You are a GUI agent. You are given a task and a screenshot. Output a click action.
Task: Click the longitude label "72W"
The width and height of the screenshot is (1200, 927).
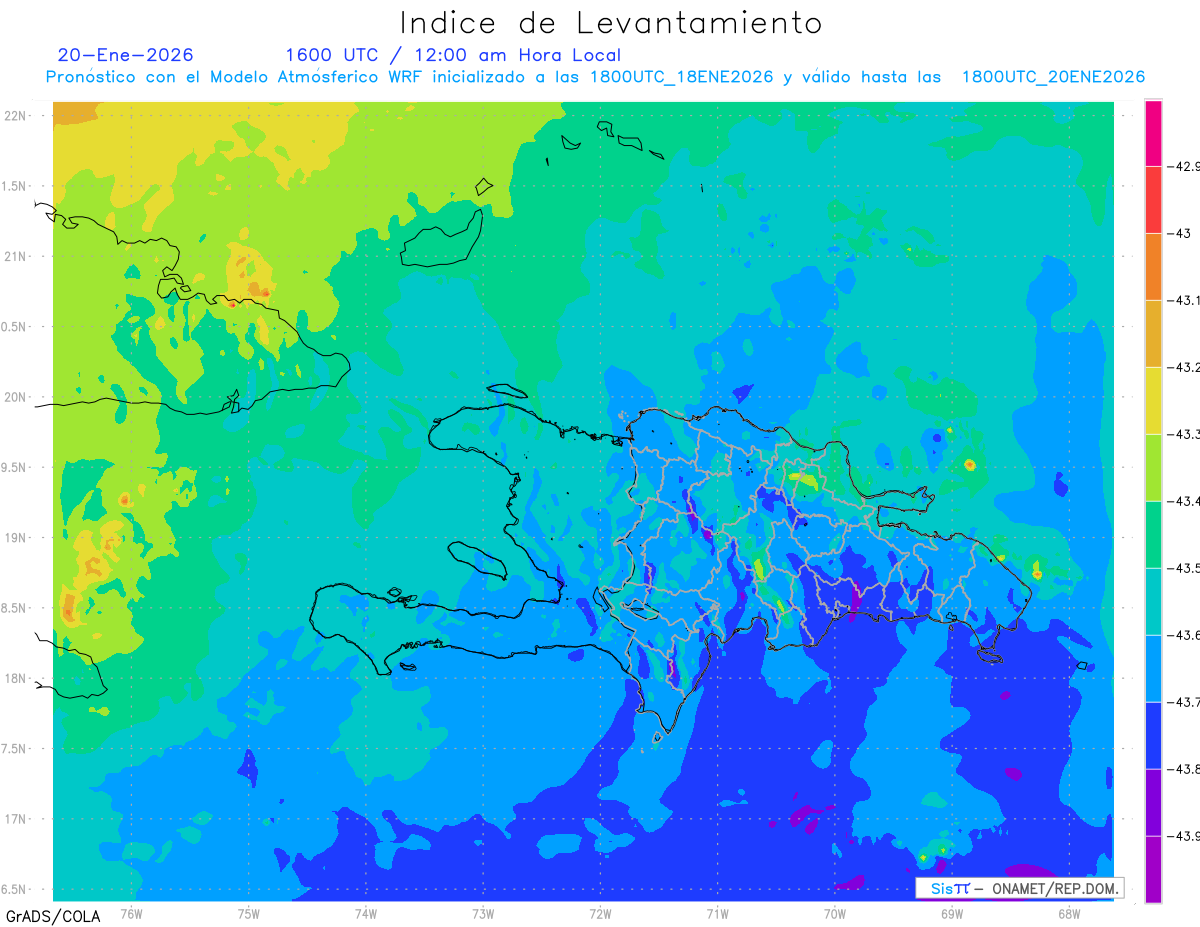600,914
